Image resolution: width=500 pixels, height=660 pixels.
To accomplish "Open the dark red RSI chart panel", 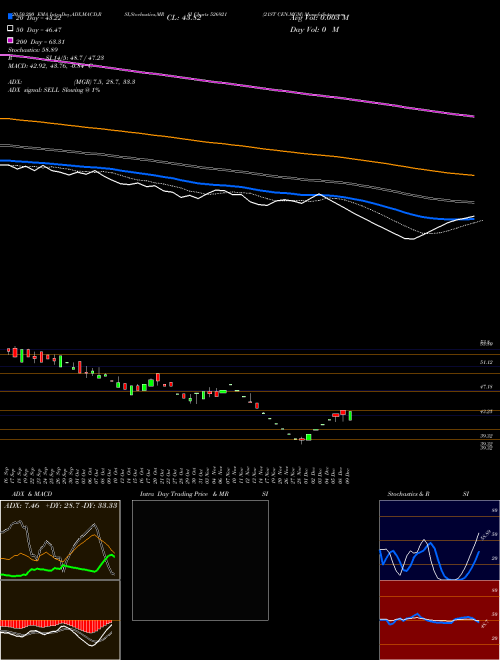I will [439, 620].
